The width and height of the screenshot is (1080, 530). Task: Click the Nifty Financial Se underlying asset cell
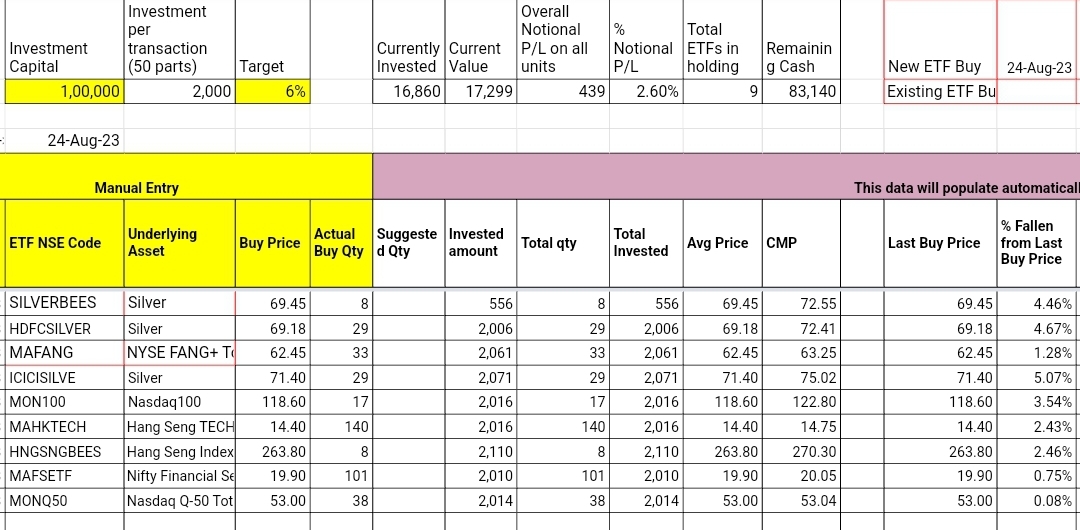(x=180, y=476)
